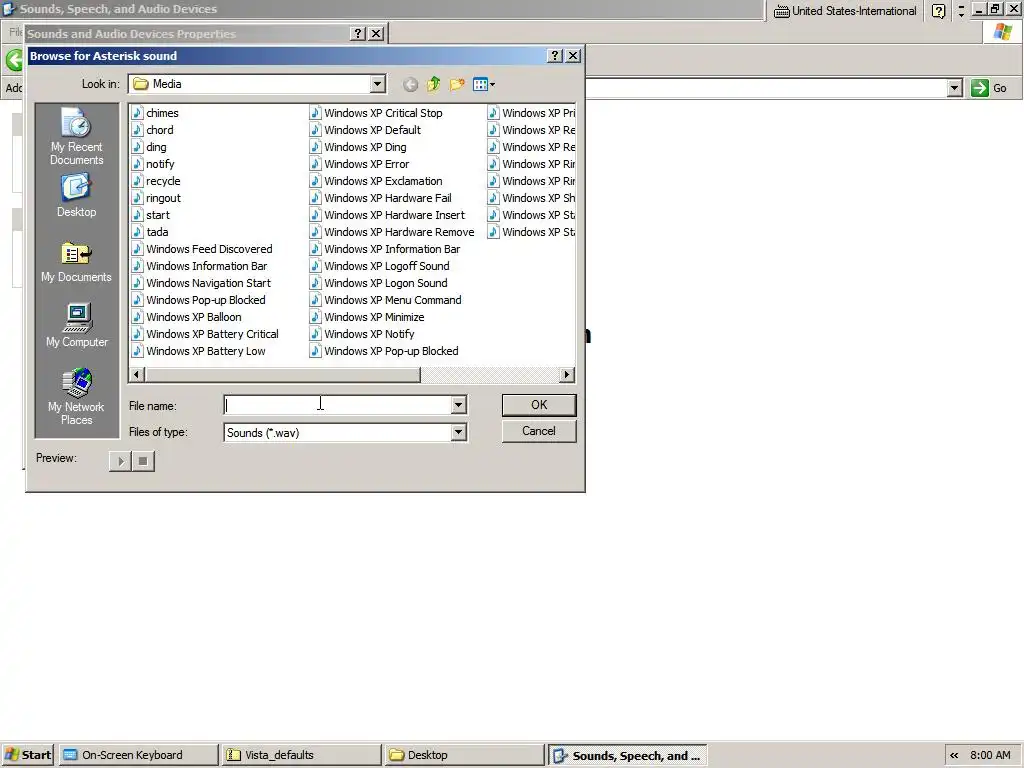Open My Recent Documents in places bar

click(x=76, y=136)
